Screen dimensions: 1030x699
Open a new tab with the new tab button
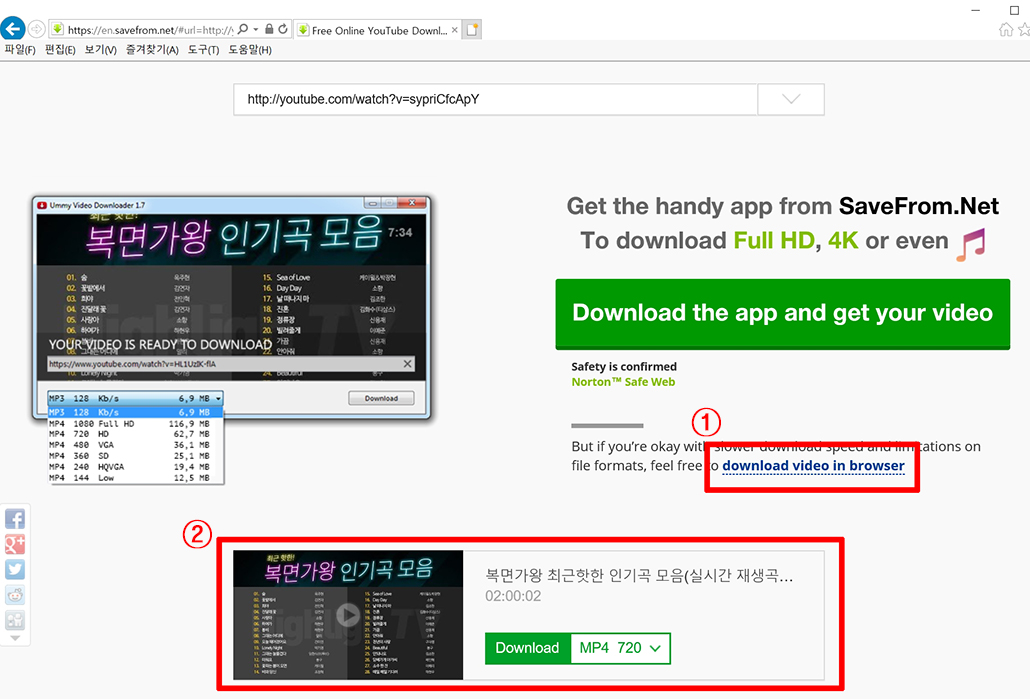pyautogui.click(x=472, y=30)
